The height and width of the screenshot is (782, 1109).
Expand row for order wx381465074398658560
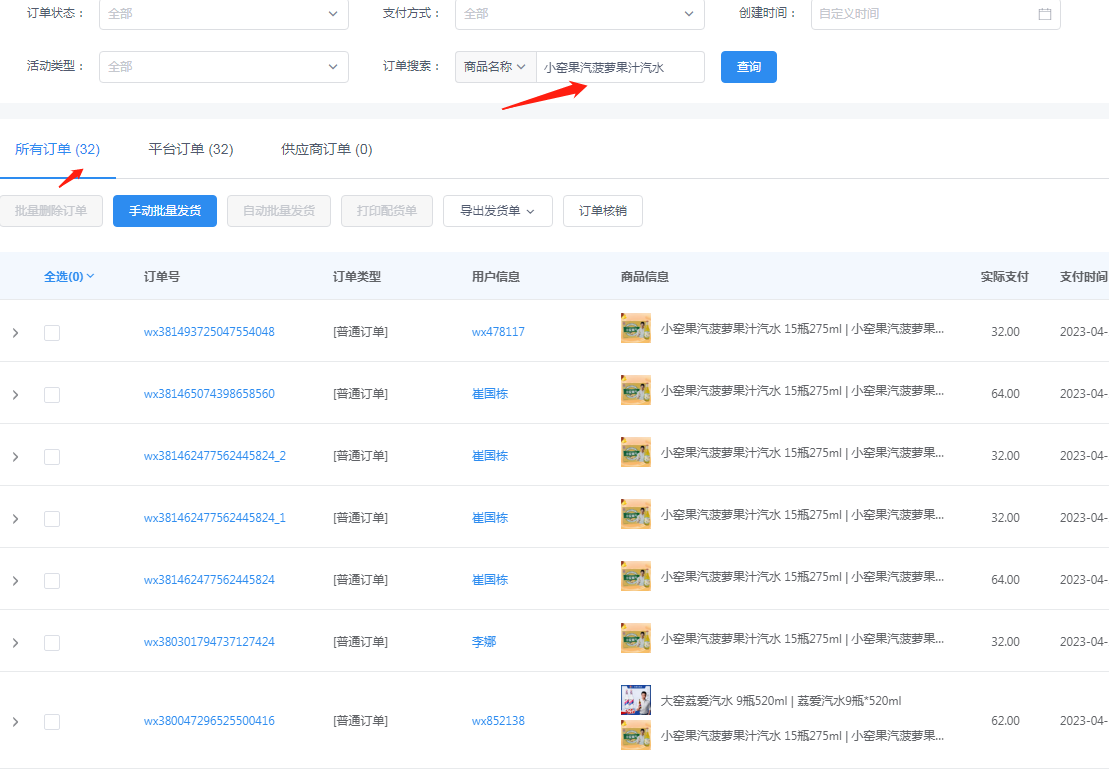click(15, 395)
